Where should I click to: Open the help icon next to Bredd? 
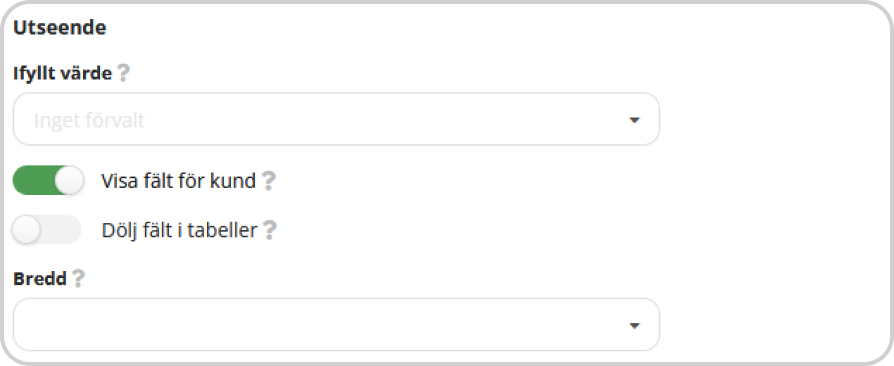click(x=78, y=279)
